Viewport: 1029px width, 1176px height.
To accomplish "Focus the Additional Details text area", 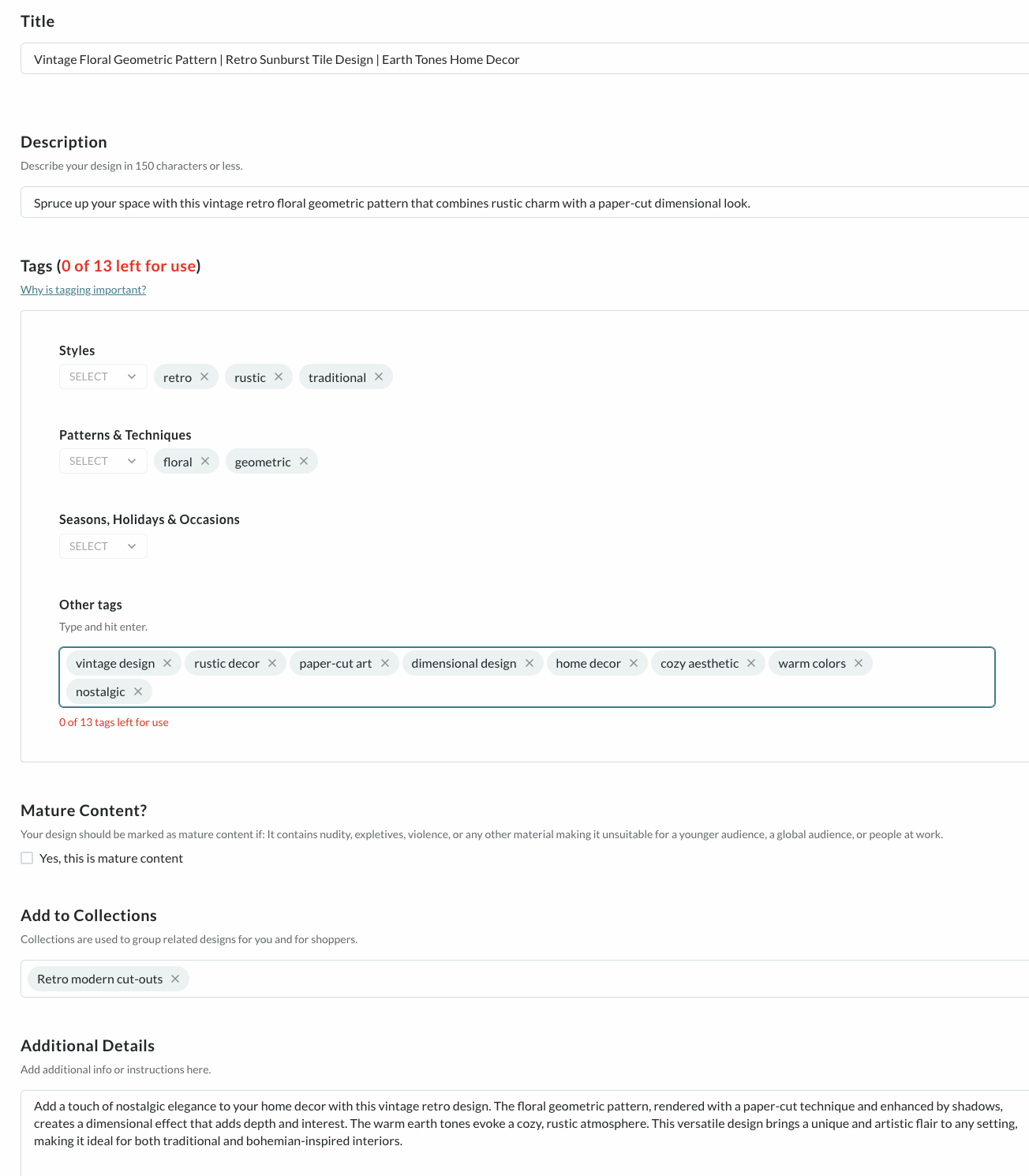I will pos(525,1133).
